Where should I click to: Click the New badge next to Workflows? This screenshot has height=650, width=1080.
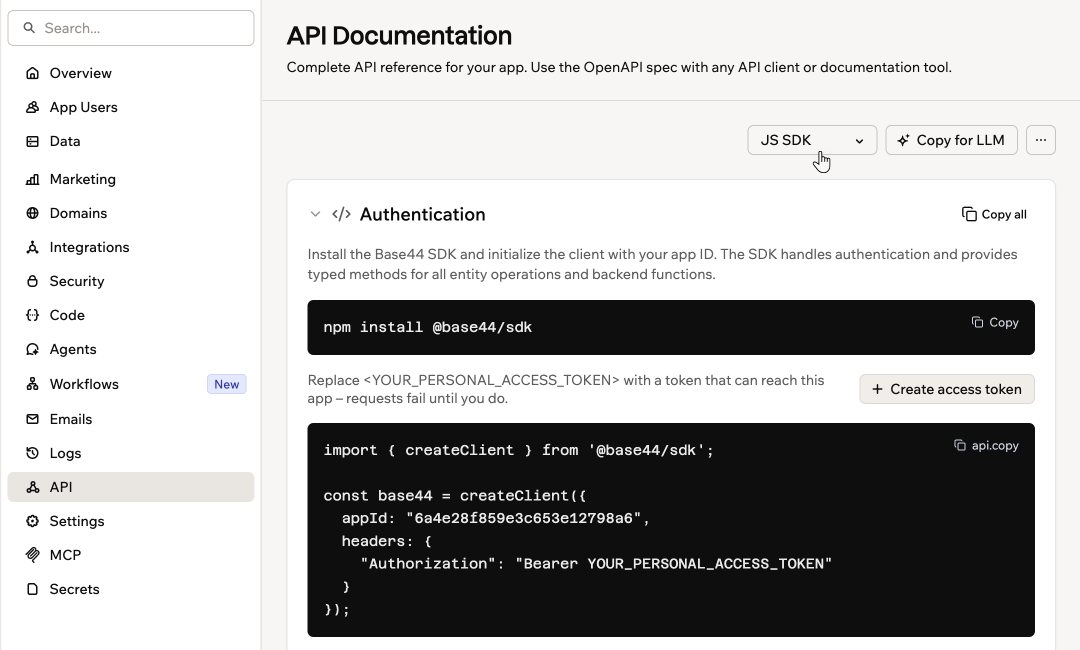[x=227, y=384]
